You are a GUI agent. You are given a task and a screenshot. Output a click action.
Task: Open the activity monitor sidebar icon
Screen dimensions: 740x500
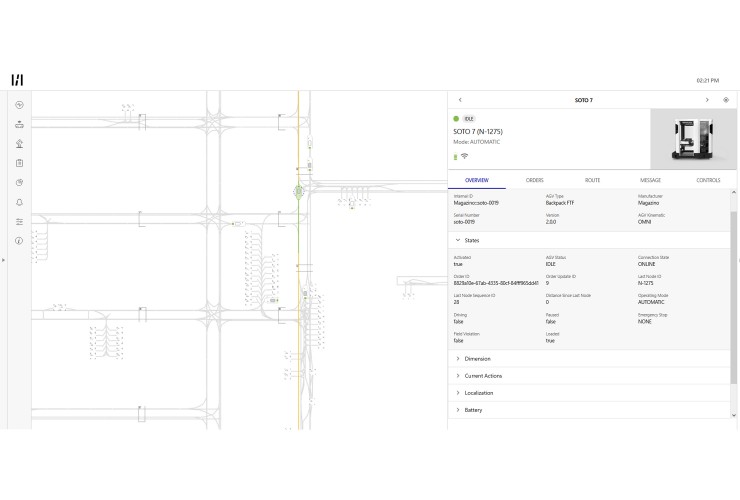click(19, 105)
